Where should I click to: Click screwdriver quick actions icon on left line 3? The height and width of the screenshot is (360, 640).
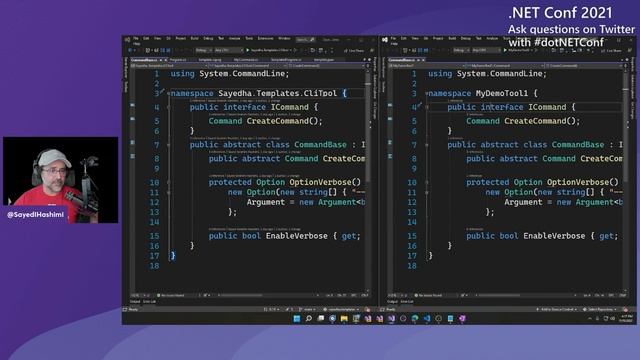point(162,92)
